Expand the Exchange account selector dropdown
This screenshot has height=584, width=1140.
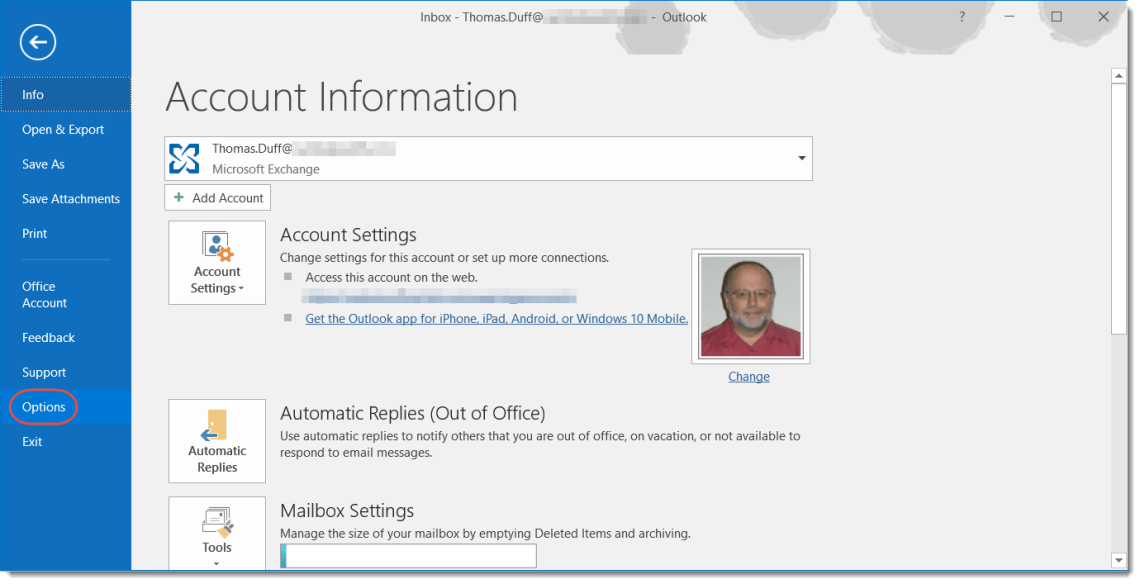(801, 157)
